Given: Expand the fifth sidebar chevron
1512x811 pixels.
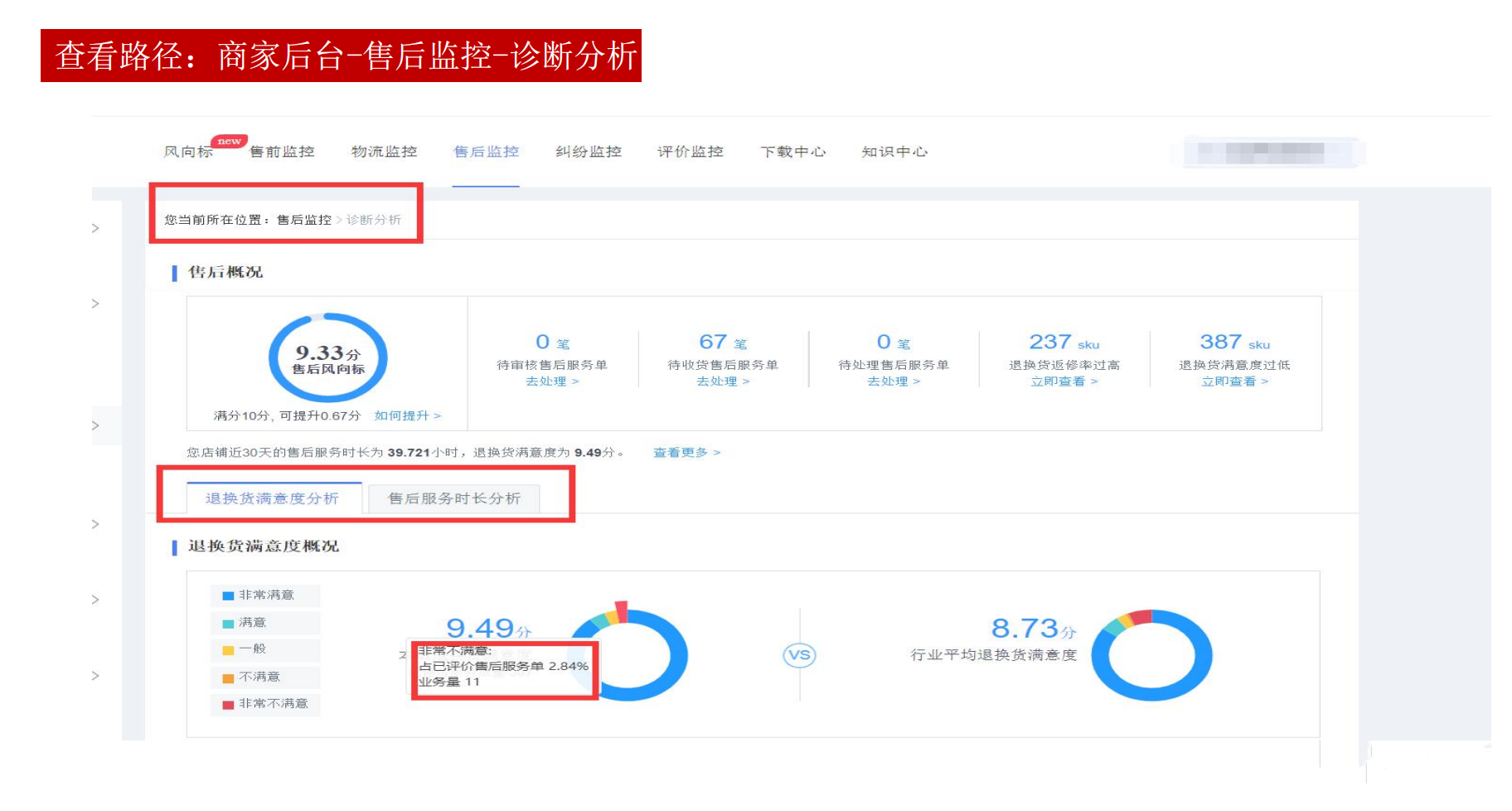Looking at the screenshot, I should pos(95,600).
